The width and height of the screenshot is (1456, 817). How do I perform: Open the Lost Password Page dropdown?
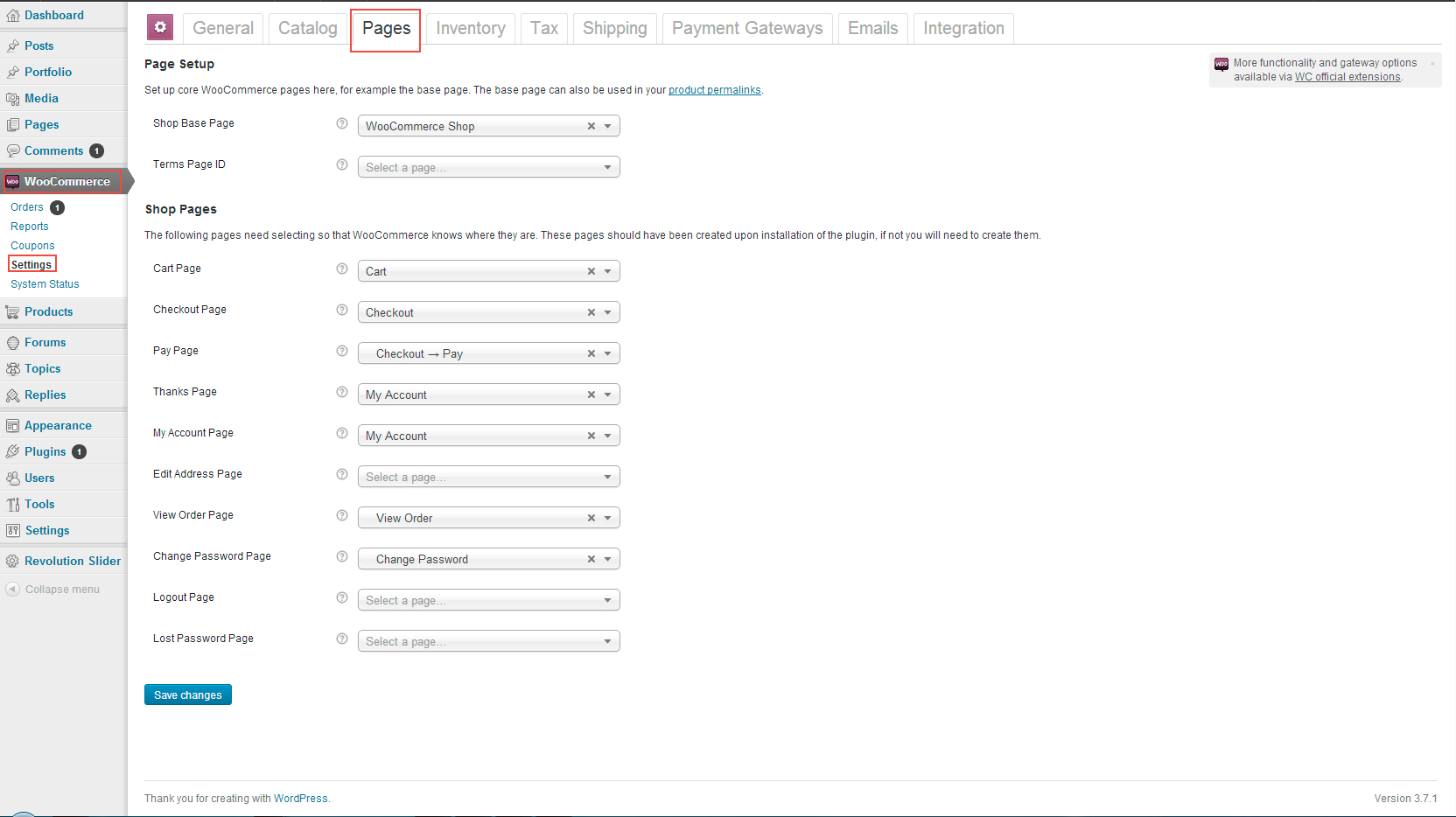[x=489, y=641]
